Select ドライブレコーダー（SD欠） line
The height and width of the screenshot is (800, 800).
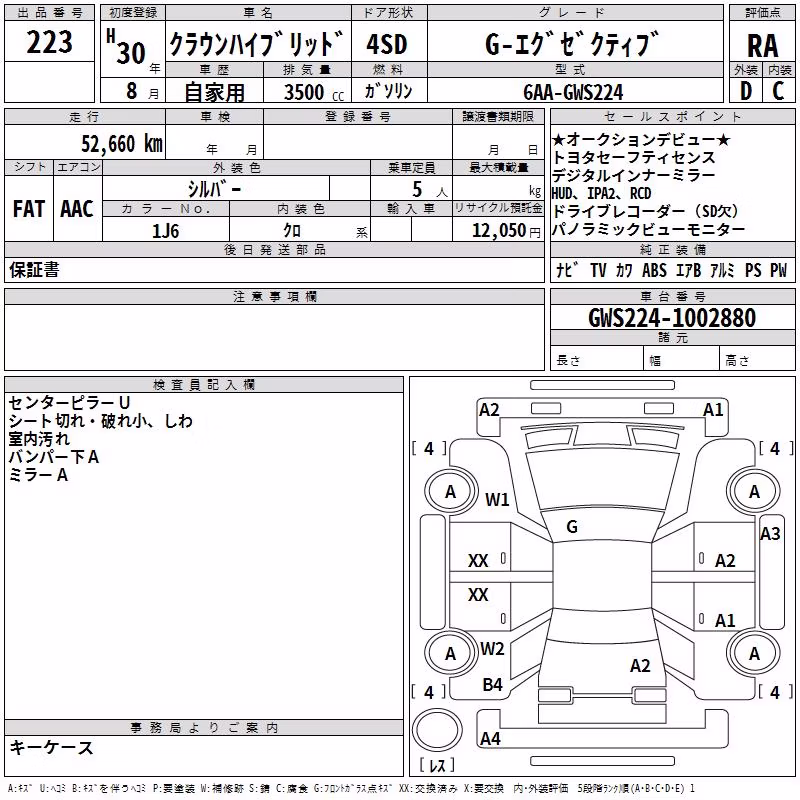pos(645,211)
